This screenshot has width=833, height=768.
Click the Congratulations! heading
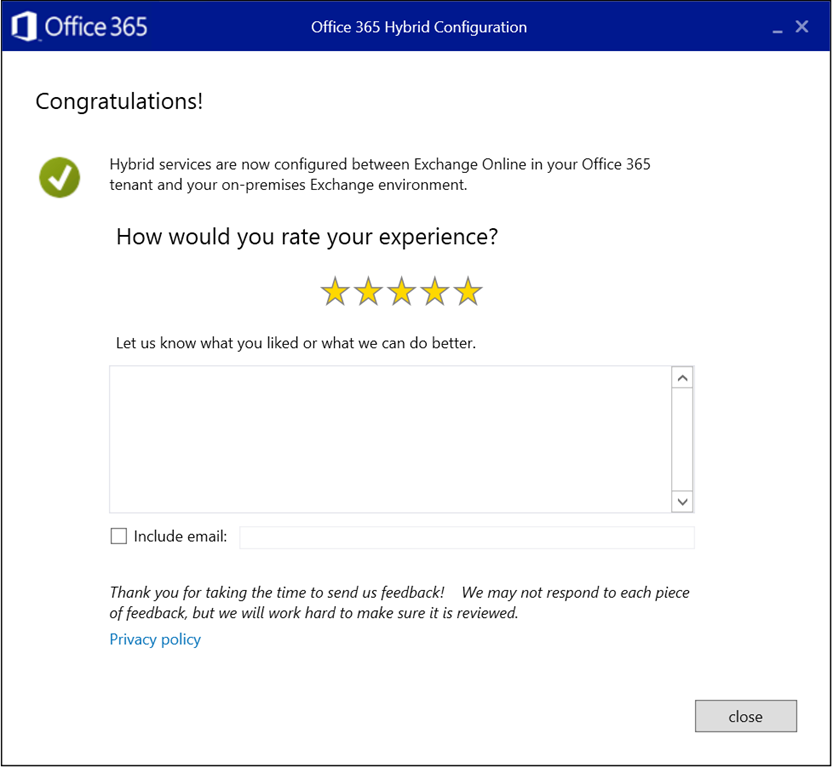[119, 101]
